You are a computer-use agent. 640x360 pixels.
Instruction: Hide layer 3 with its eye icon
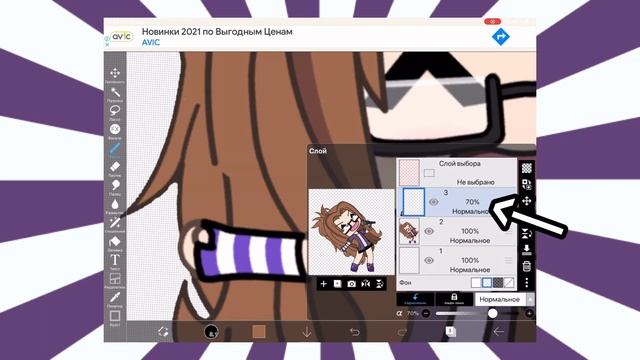click(x=433, y=202)
